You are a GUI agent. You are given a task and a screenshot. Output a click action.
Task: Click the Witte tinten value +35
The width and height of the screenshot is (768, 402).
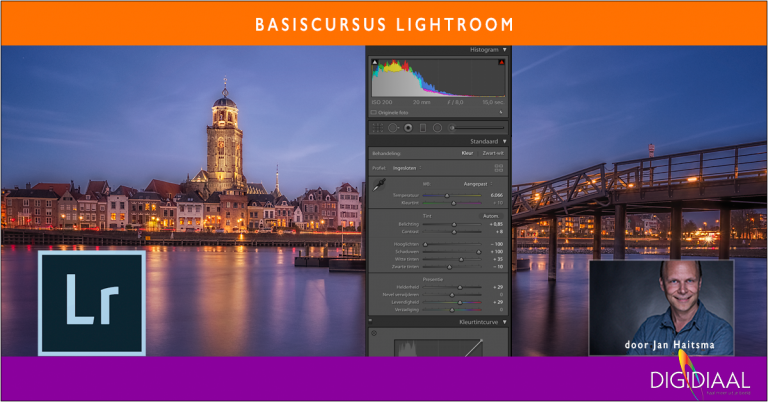(498, 259)
